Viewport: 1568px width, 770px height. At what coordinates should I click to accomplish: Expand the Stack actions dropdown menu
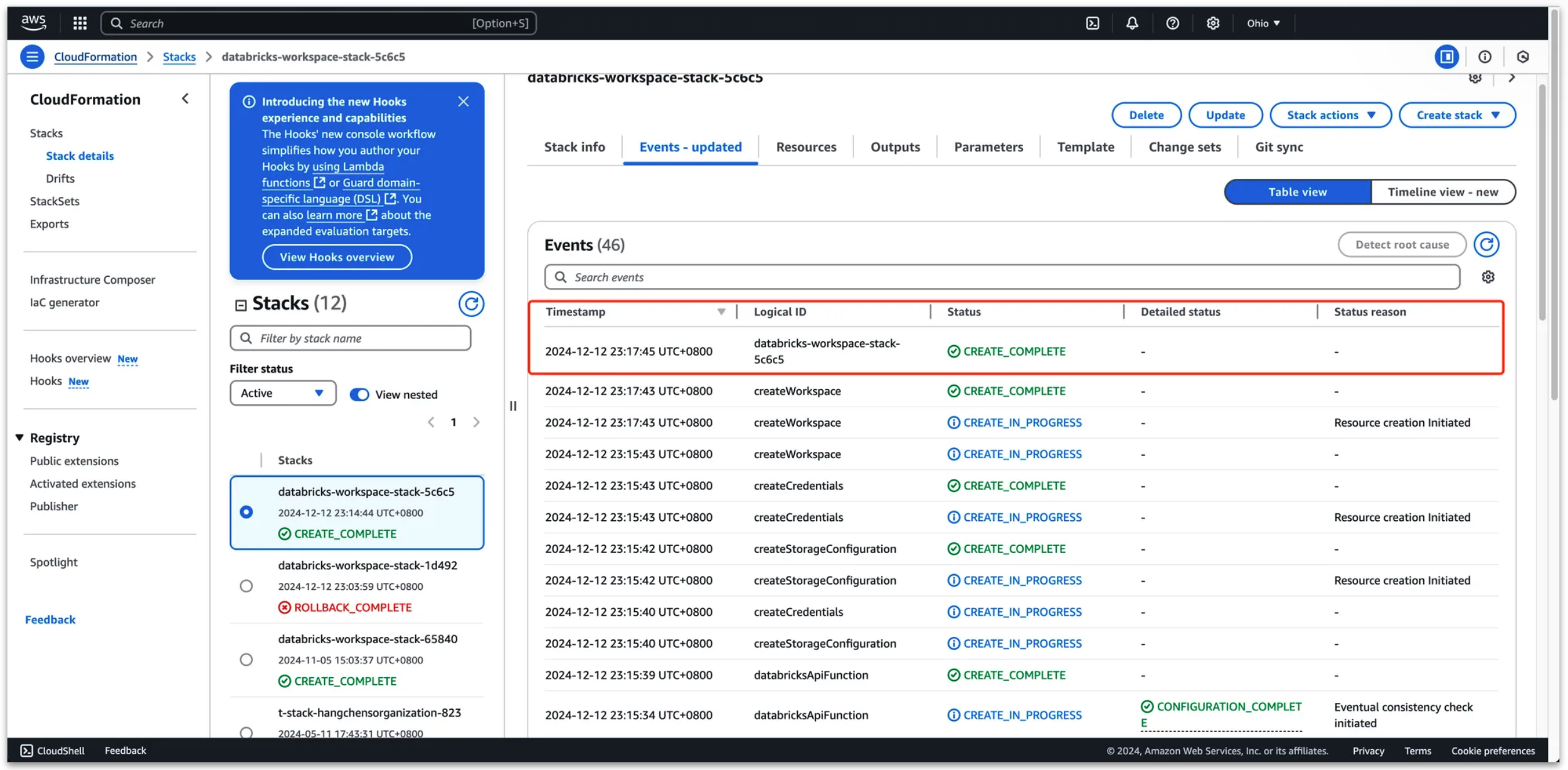pos(1330,115)
